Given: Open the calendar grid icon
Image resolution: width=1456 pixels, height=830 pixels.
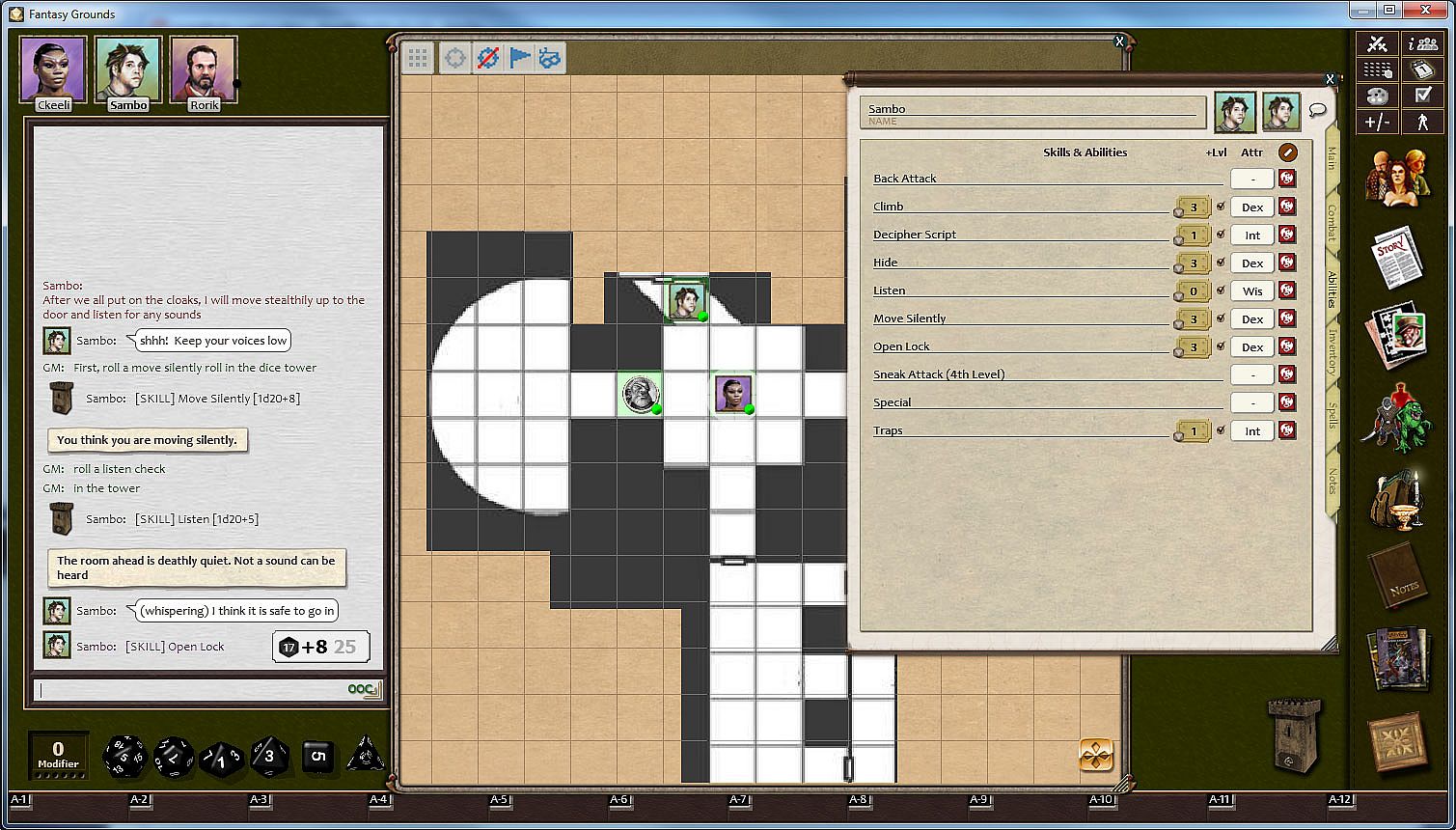Looking at the screenshot, I should tap(1377, 70).
